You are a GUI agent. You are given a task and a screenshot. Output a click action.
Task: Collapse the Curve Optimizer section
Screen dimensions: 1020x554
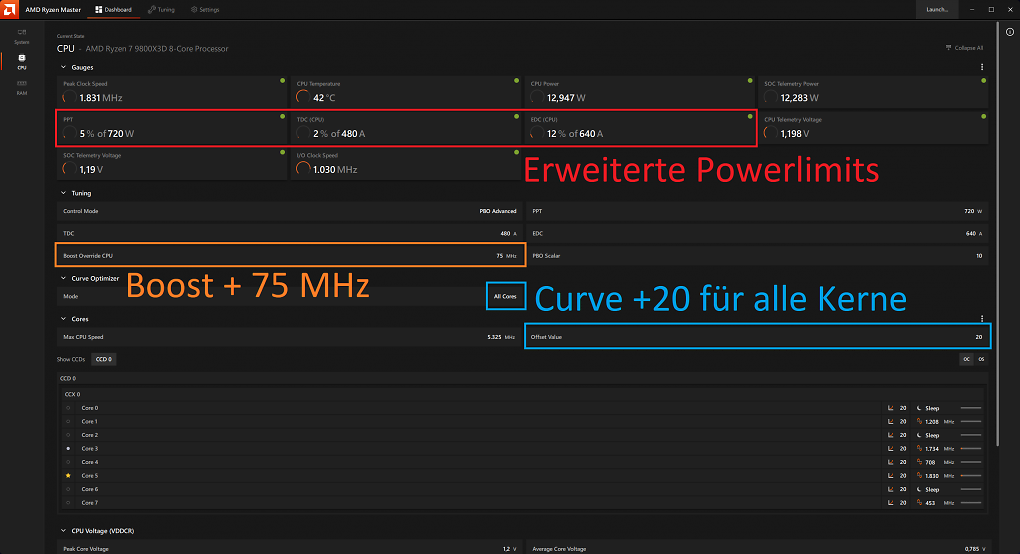tap(63, 278)
